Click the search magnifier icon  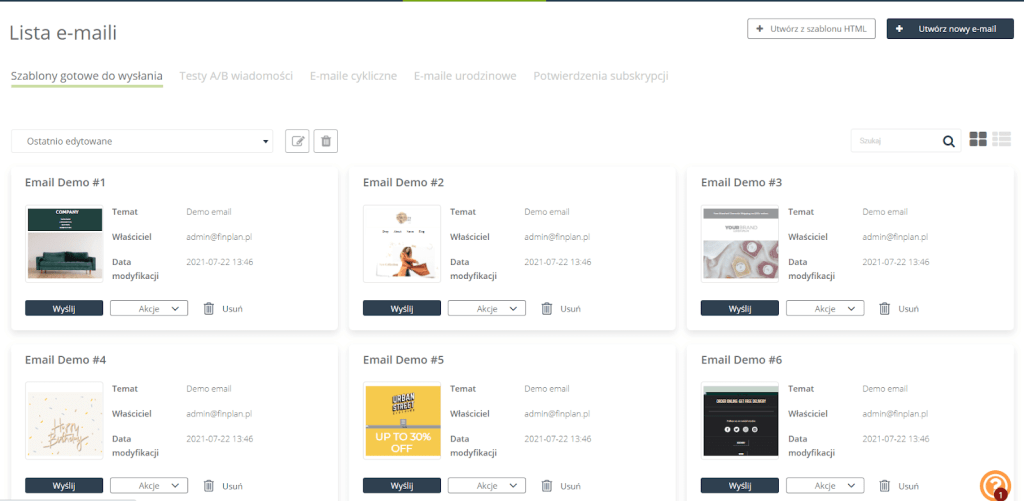coord(948,141)
